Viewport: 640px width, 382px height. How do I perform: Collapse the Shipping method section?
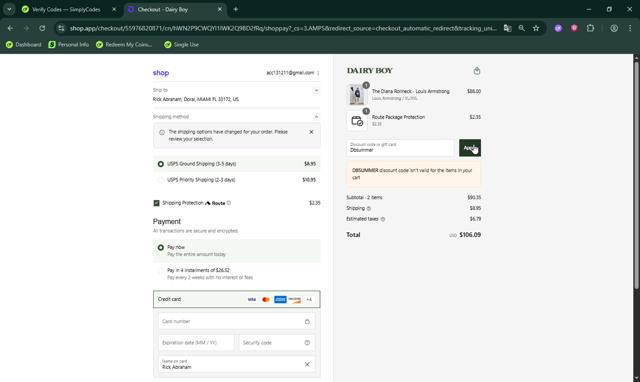316,117
